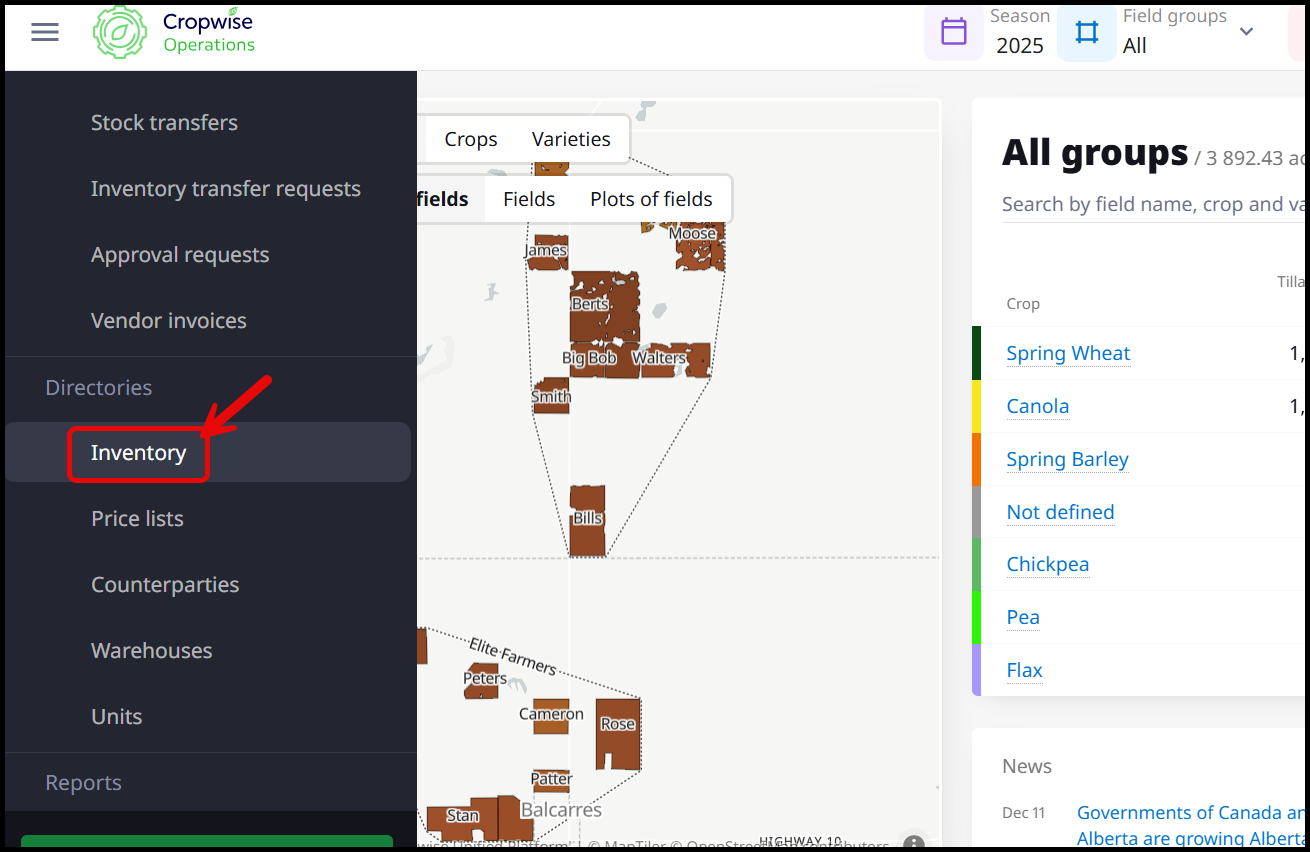Click the Bills field on the map
The image size is (1310, 852).
587,520
